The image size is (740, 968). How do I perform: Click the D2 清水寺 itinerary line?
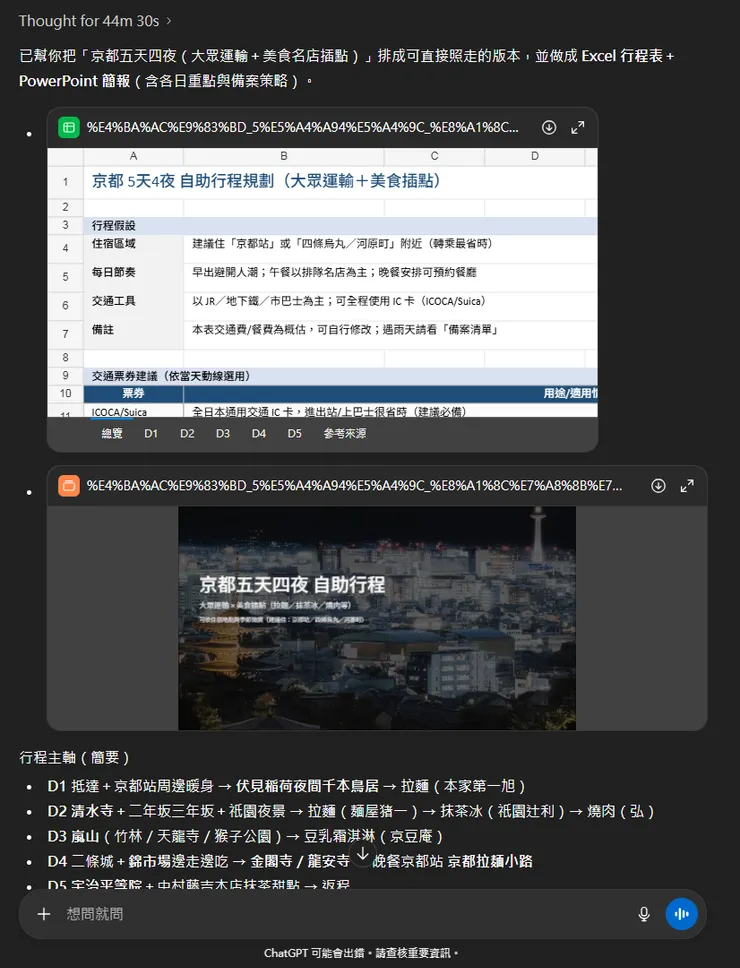tap(351, 811)
